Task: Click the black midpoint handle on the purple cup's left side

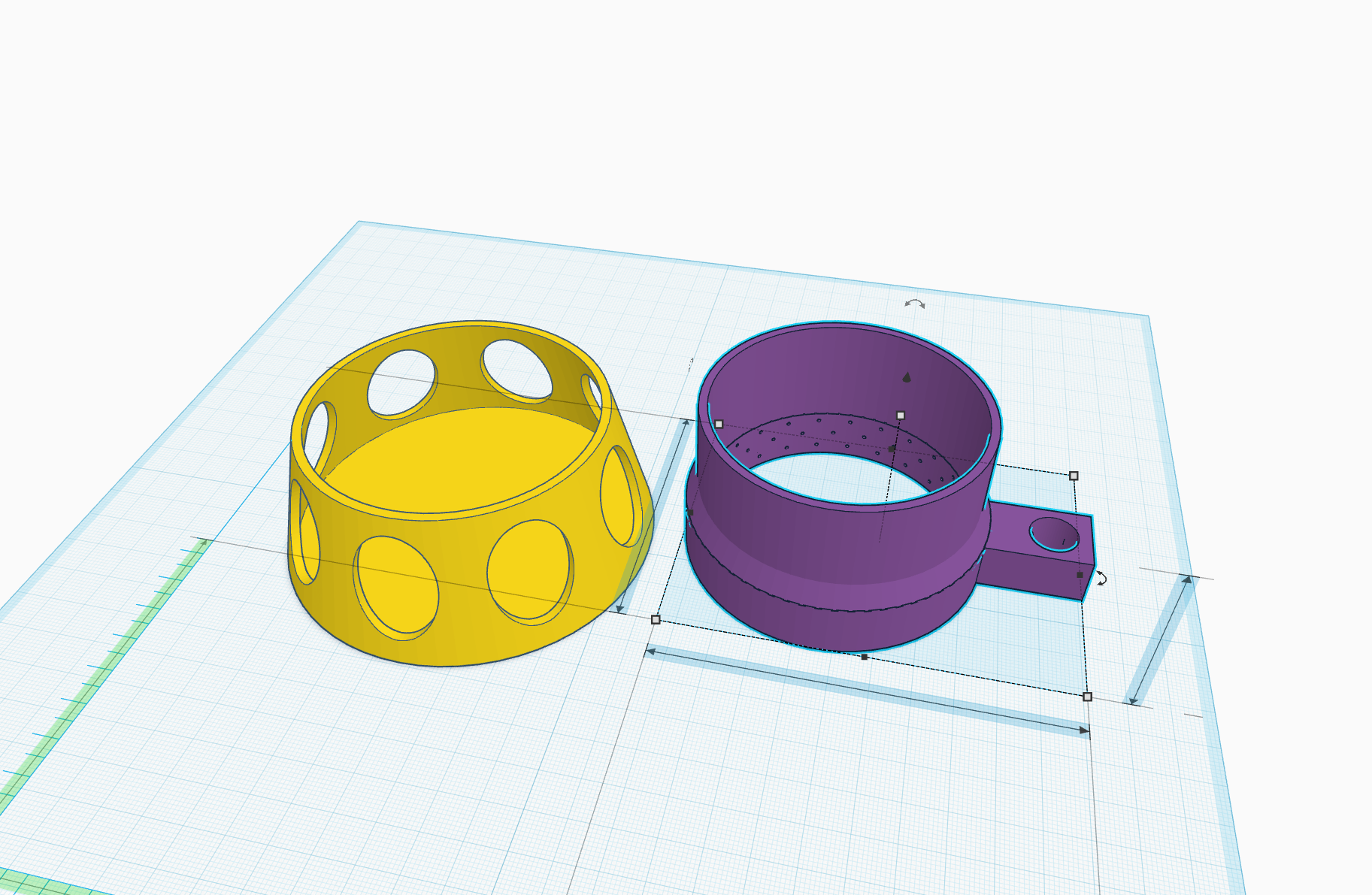Action: pos(689,513)
